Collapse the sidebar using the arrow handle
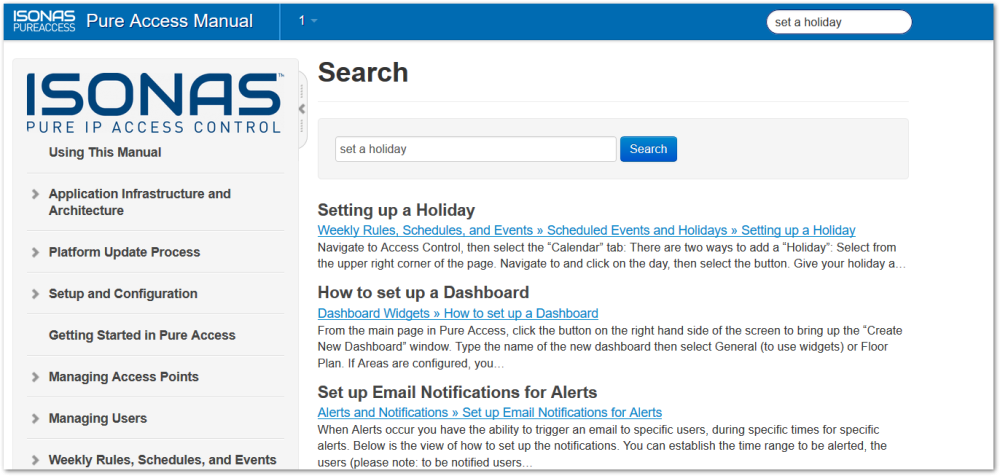Viewport: 1000px width, 476px height. (302, 108)
